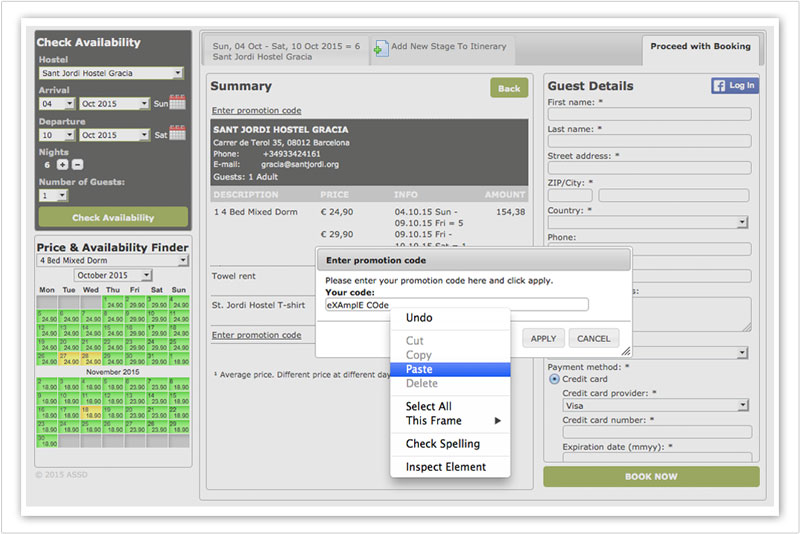Click the Your code input field
Screen dimensions: 800x534
coord(457,305)
